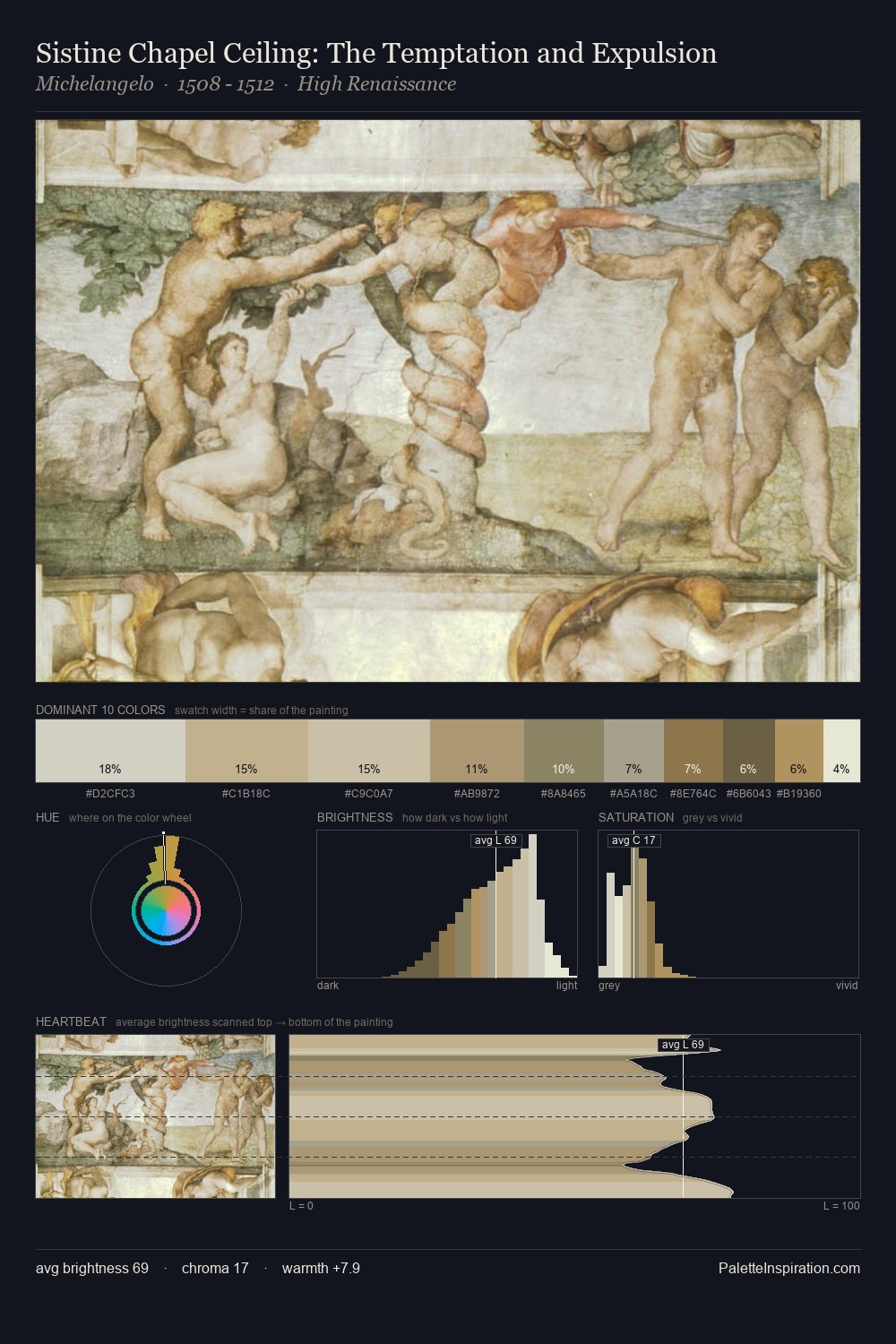Click the hex code #8A8465

click(564, 794)
